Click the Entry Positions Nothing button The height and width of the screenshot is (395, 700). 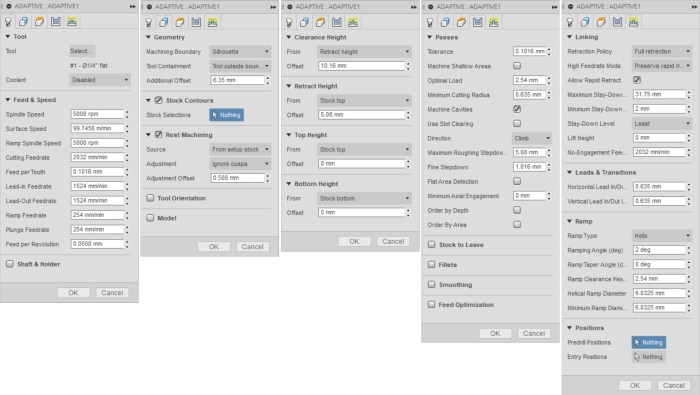click(649, 357)
